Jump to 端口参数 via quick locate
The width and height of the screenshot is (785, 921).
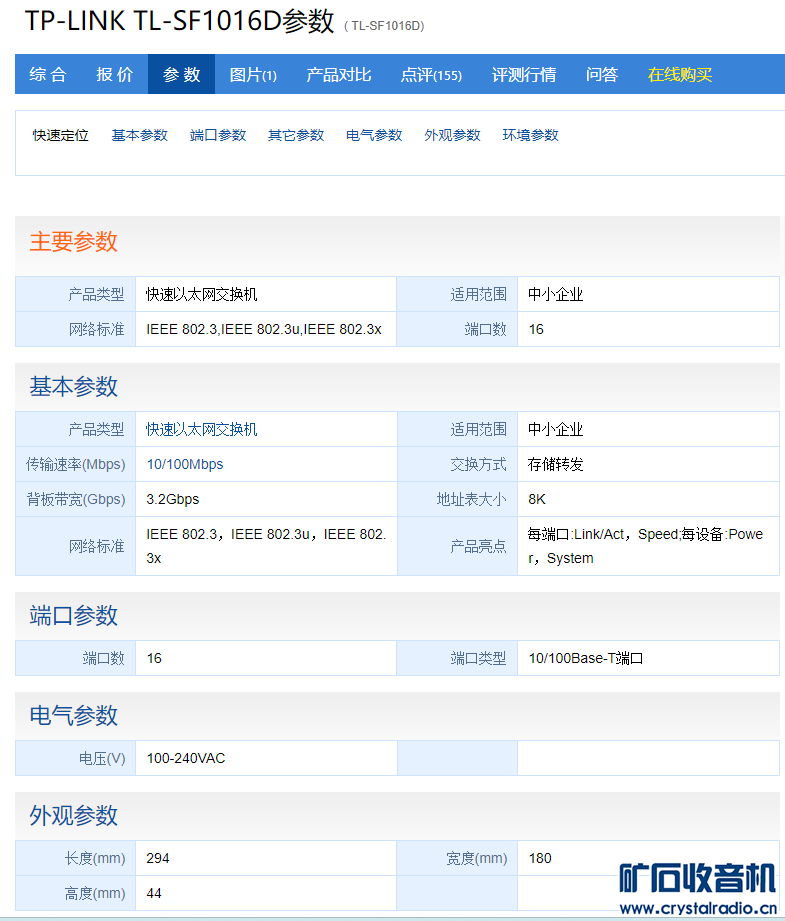[x=218, y=135]
